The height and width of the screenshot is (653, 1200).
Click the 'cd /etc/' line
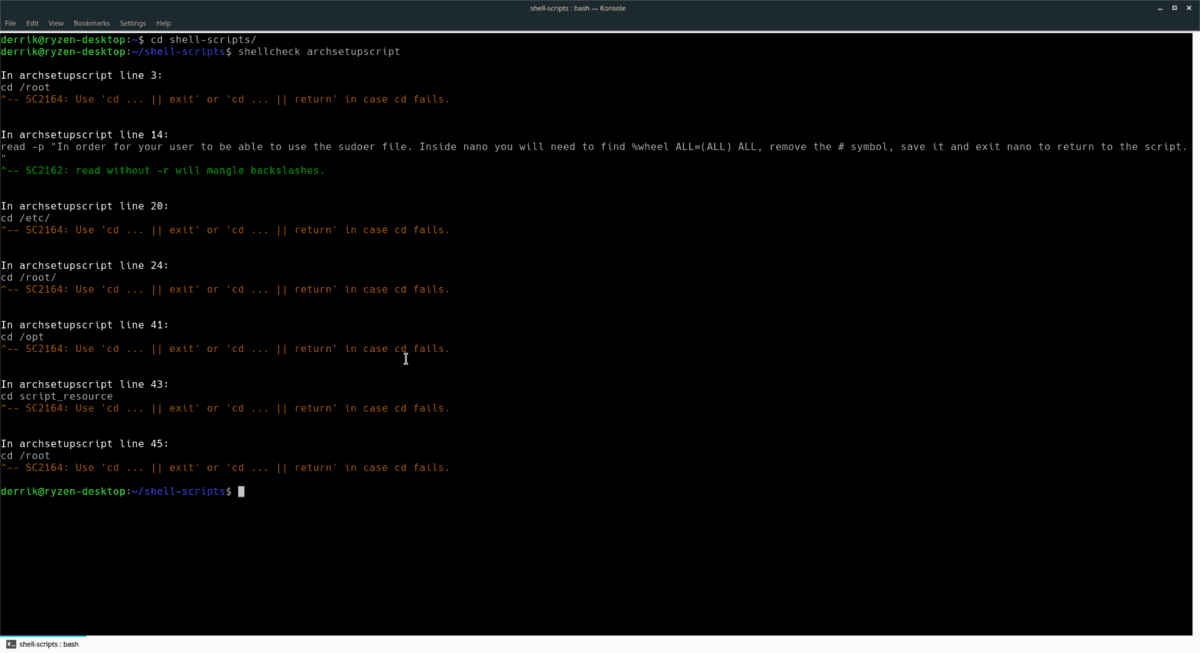point(25,218)
